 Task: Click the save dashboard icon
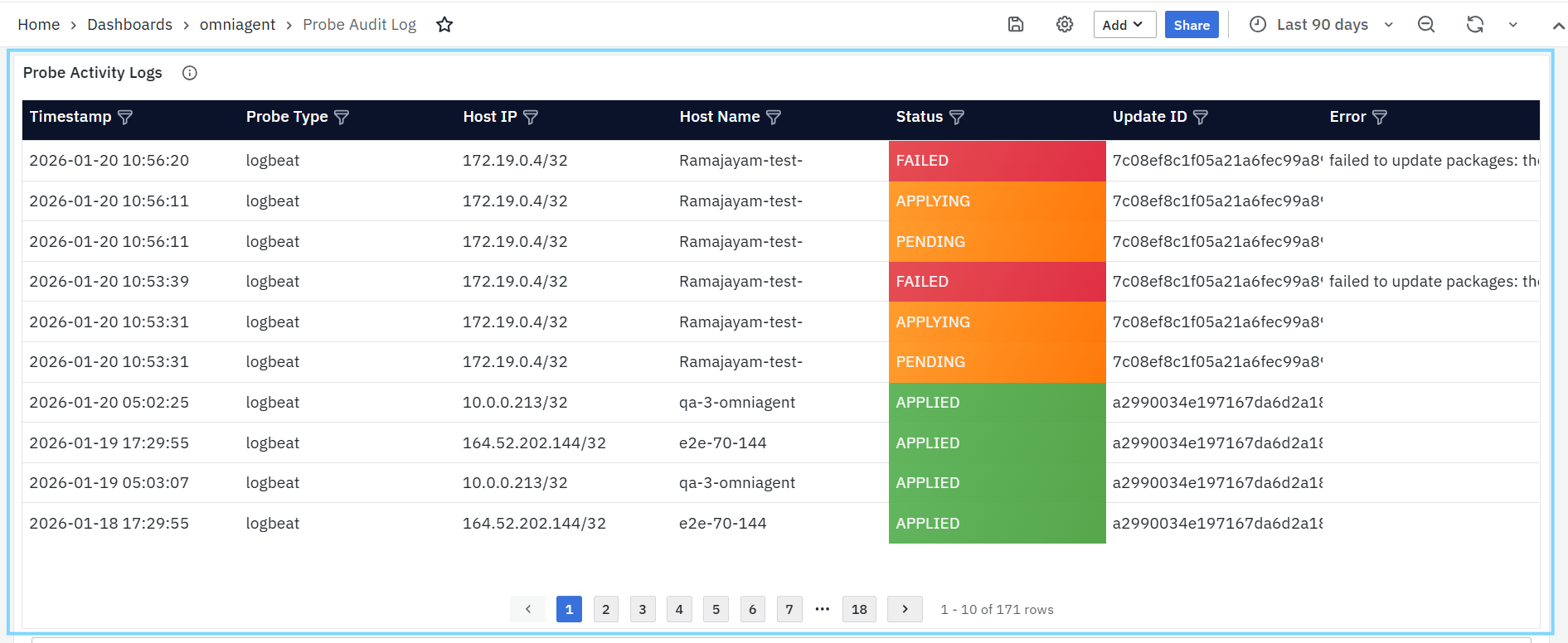1016,25
